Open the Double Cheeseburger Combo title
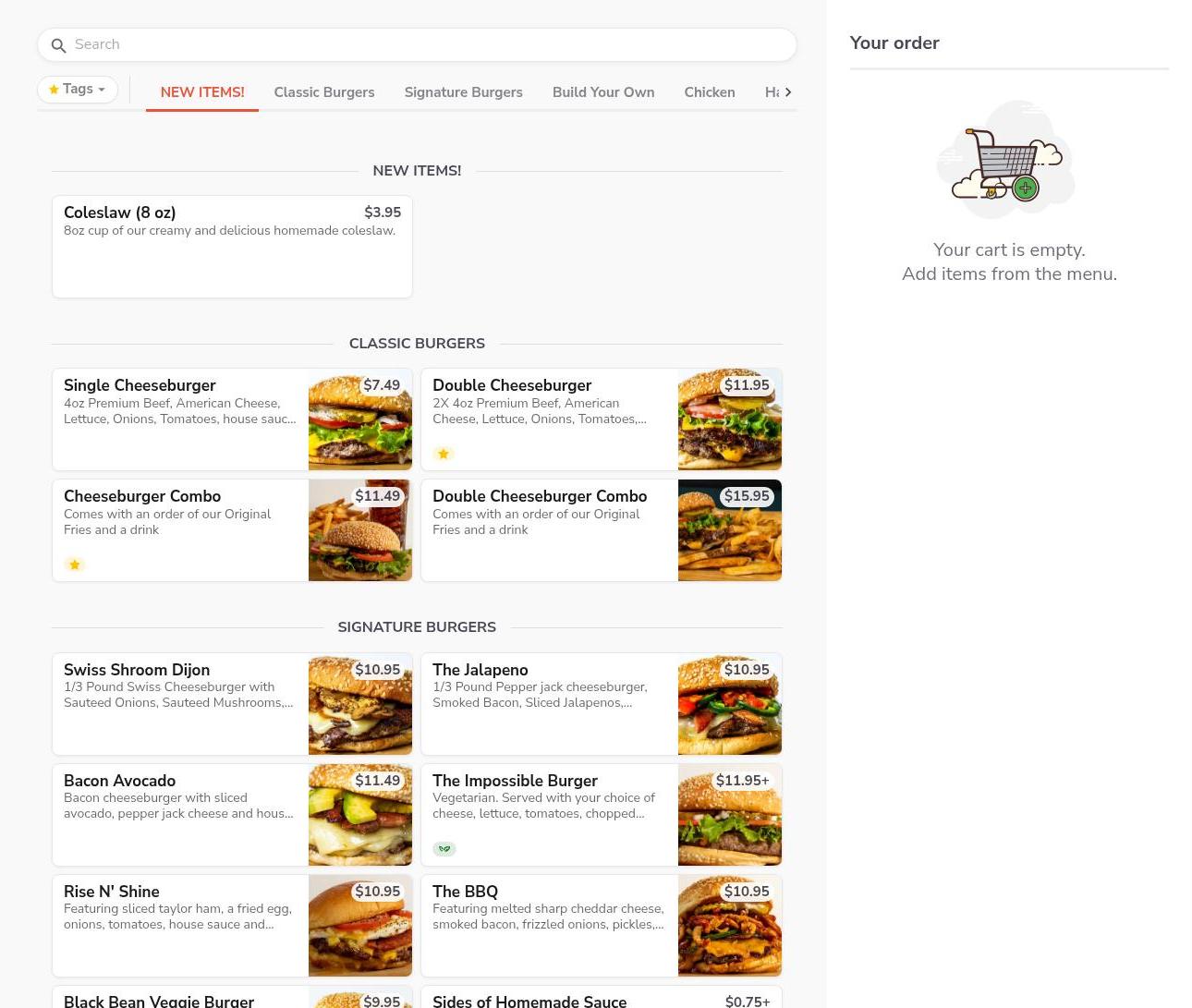The height and width of the screenshot is (1008, 1192). [540, 496]
